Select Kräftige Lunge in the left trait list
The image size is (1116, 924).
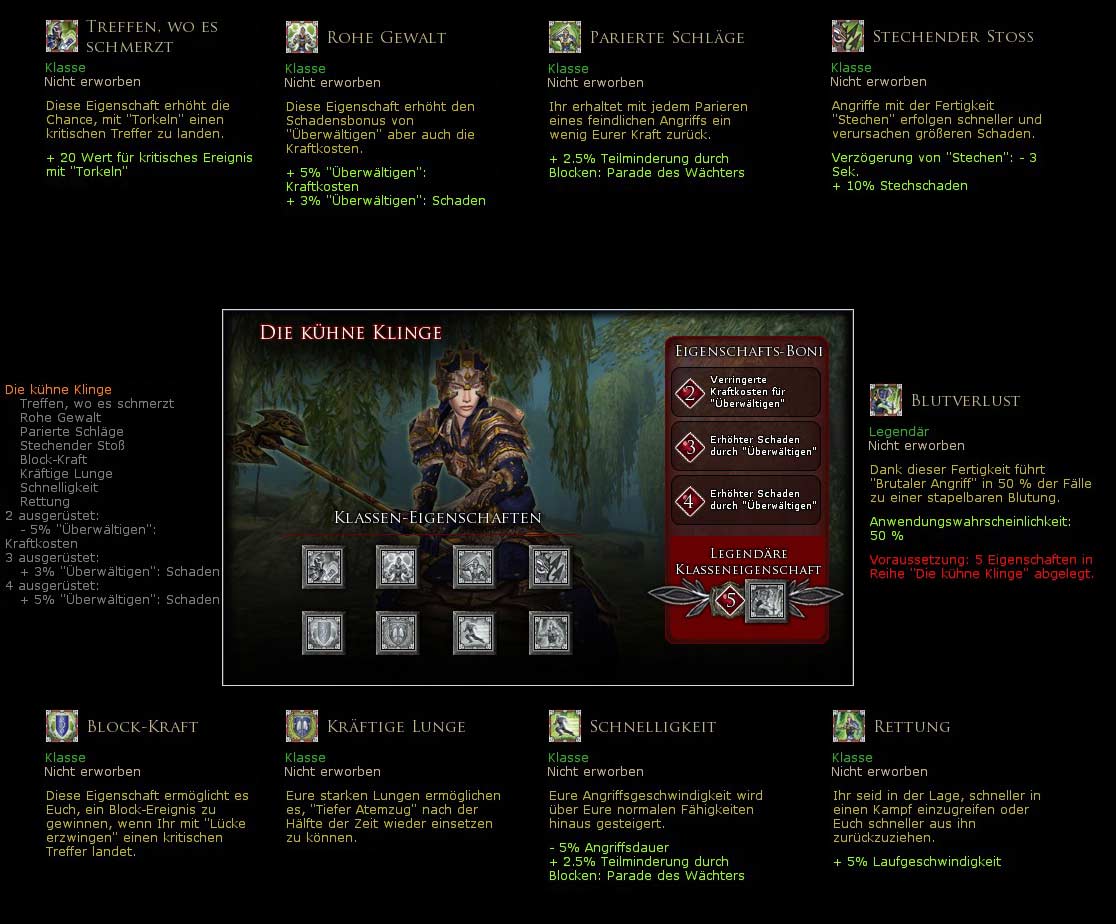[66, 474]
